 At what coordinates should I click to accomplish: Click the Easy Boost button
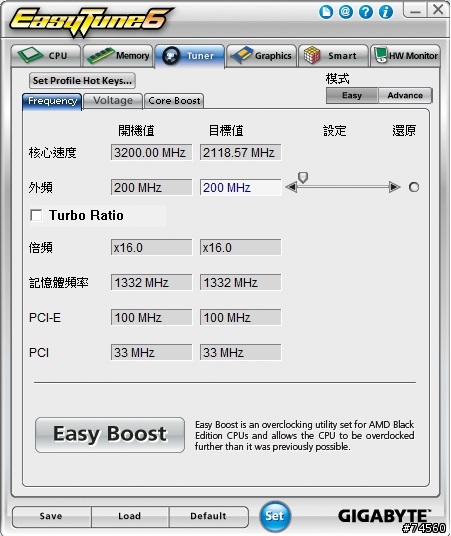(x=110, y=434)
